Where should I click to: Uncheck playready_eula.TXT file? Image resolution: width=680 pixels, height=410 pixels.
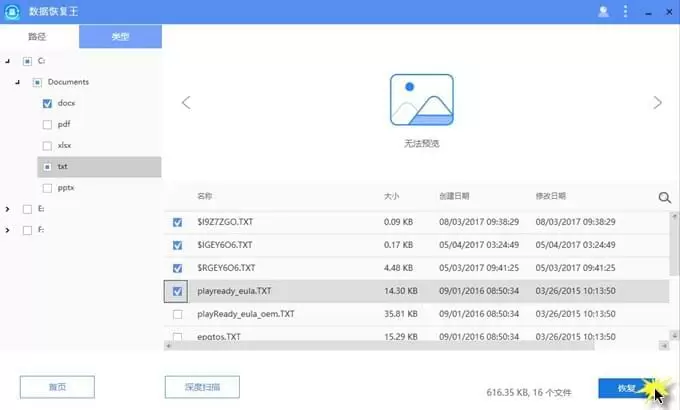tap(177, 291)
